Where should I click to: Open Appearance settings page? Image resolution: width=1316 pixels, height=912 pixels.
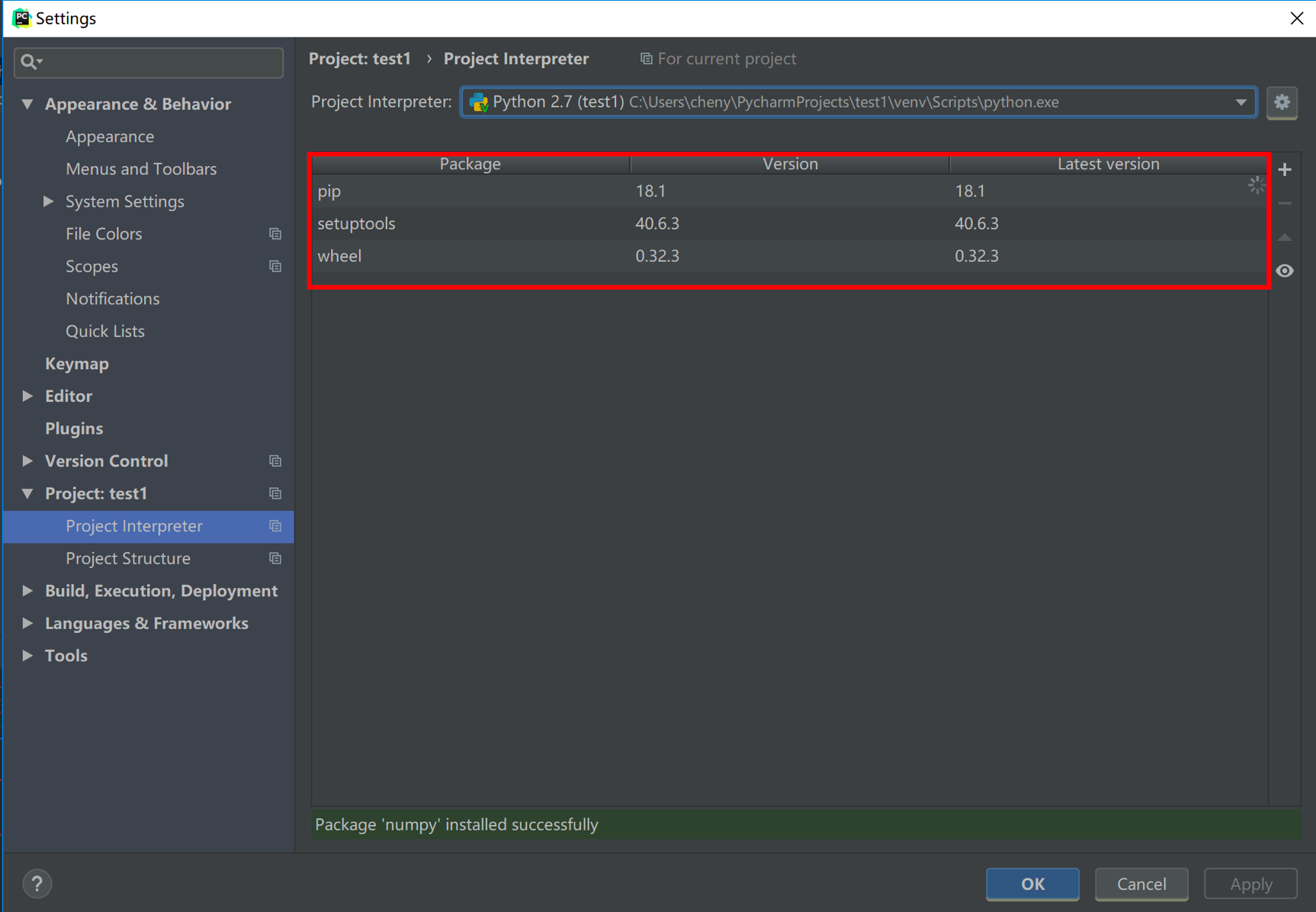(110, 136)
